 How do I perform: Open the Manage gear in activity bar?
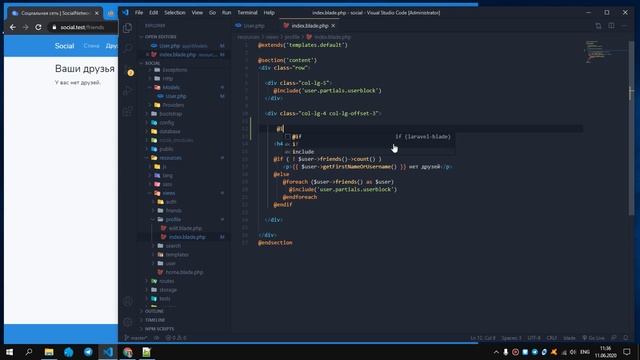point(127,322)
